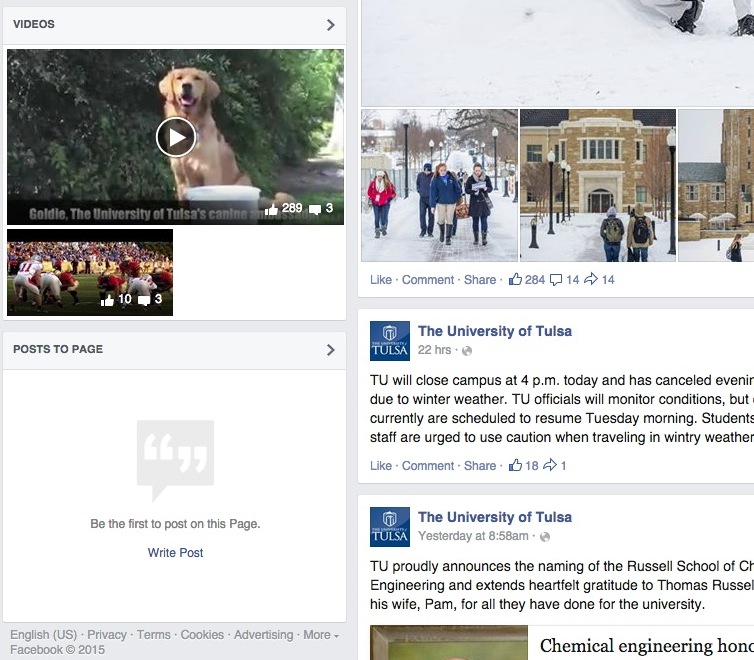Open photo of students walking in snow
754x660 pixels.
[x=440, y=186]
